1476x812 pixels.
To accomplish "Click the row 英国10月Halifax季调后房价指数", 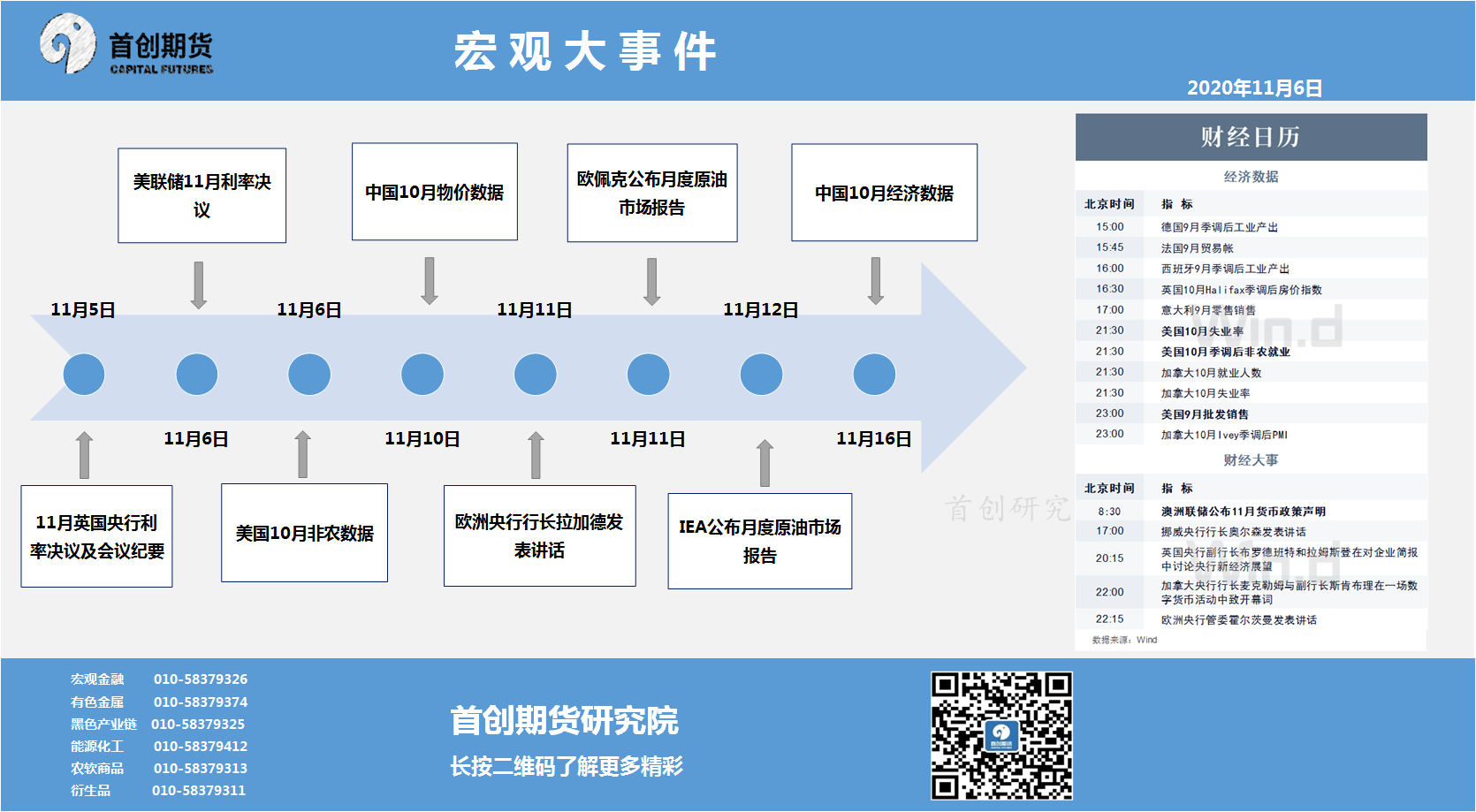I will (1251, 289).
